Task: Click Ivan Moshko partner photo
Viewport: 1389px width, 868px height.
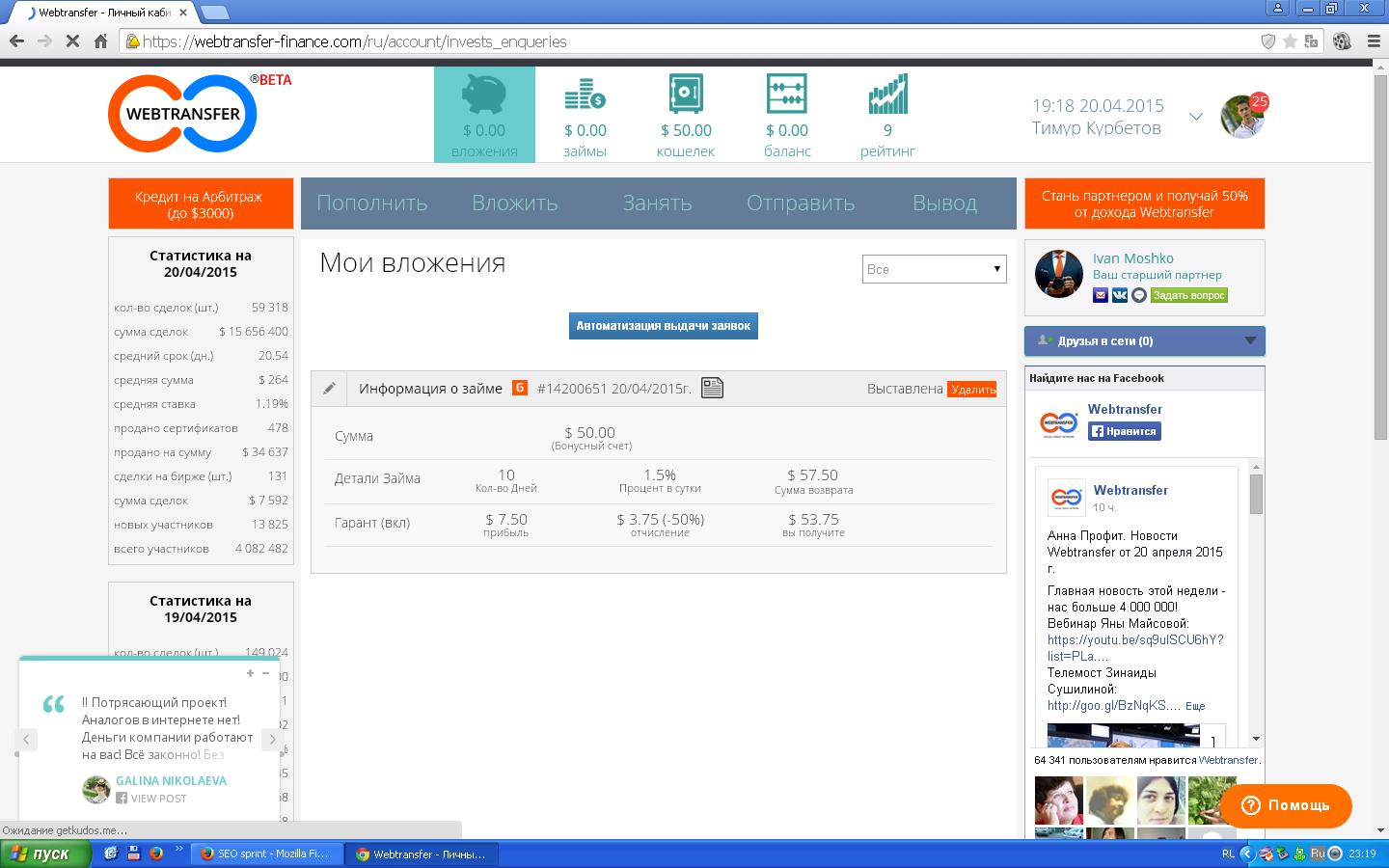Action: (x=1059, y=274)
